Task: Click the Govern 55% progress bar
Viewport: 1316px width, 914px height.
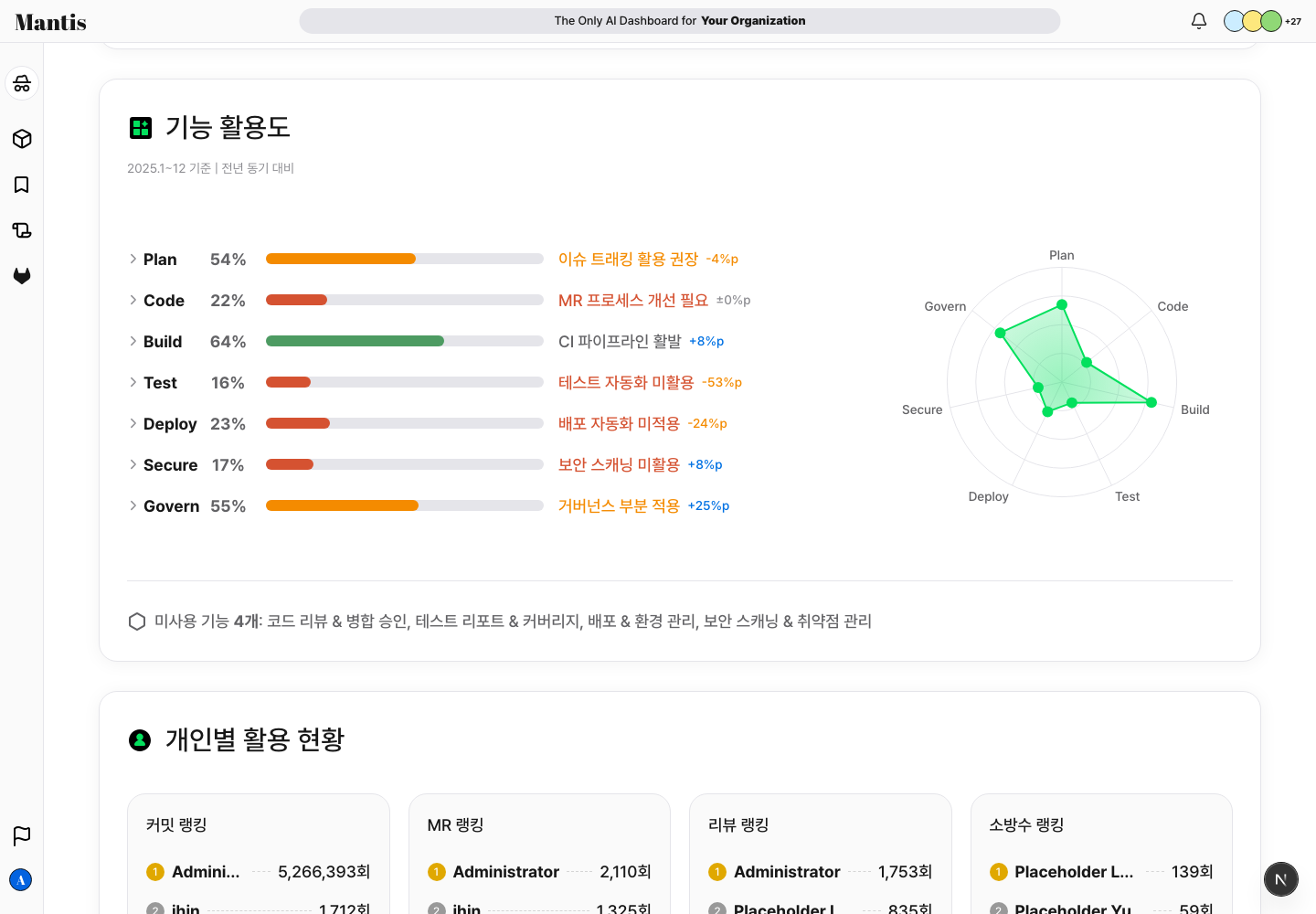Action: (405, 505)
